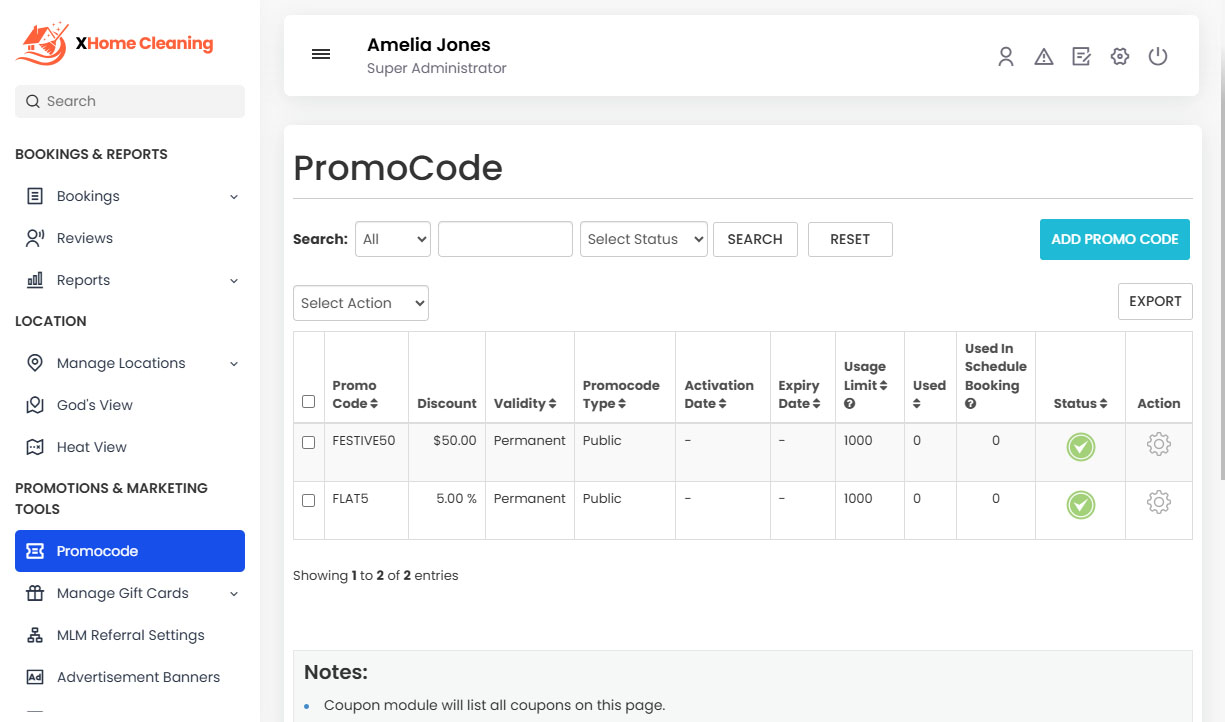Select all promo codes via header checkbox

(308, 401)
